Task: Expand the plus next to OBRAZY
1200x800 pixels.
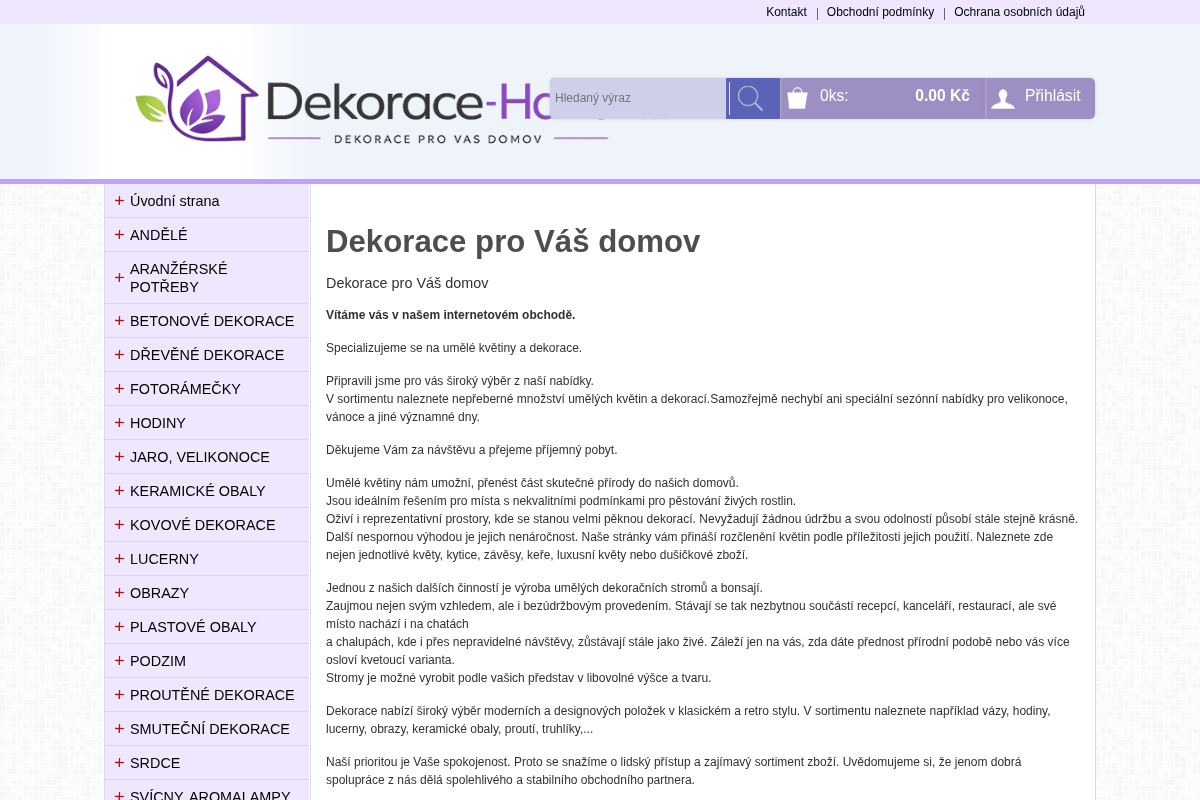Action: [x=119, y=593]
